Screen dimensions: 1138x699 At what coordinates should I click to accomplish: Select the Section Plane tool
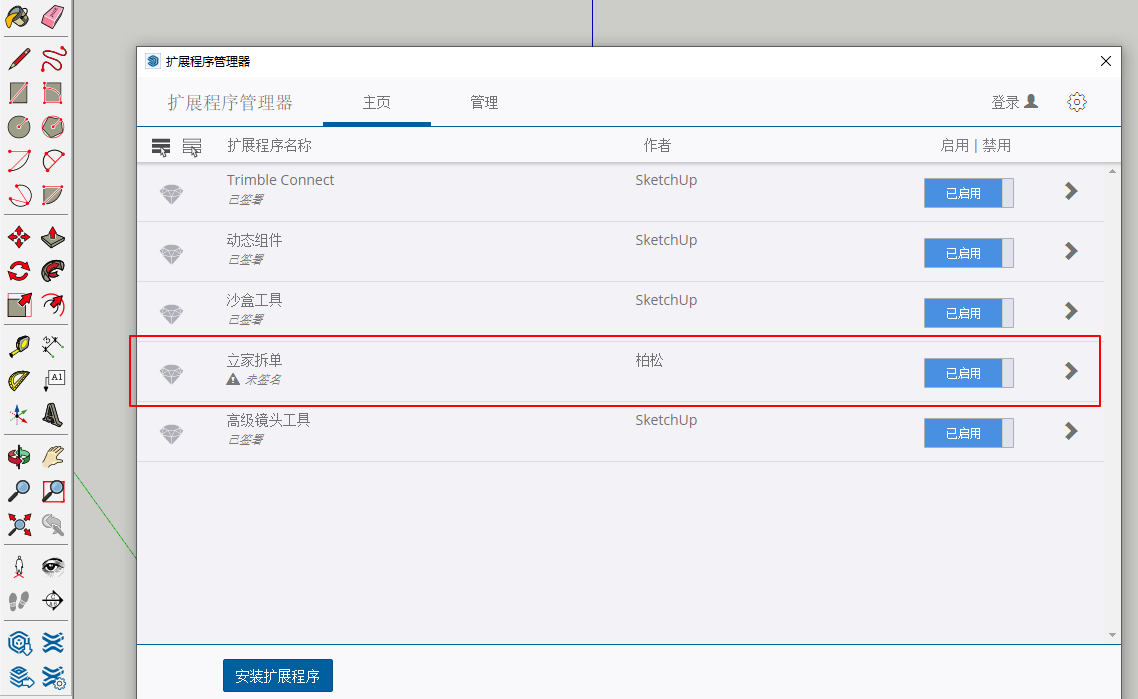(x=53, y=600)
